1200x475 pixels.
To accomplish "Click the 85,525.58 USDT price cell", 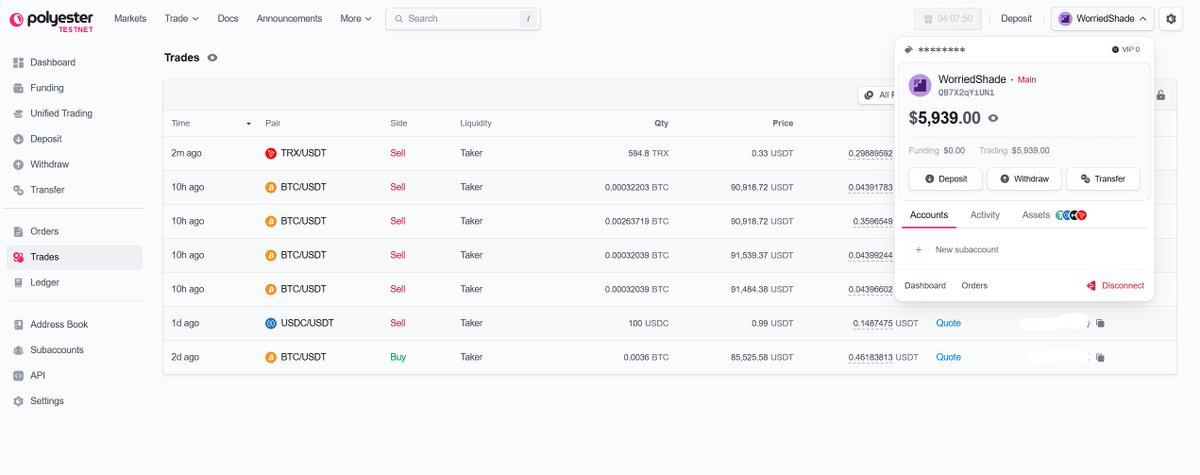I will pos(762,357).
